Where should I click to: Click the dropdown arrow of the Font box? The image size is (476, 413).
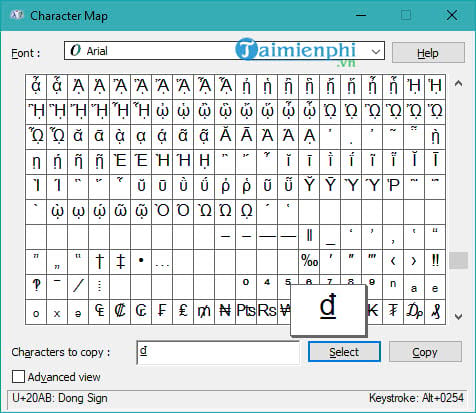pos(376,51)
